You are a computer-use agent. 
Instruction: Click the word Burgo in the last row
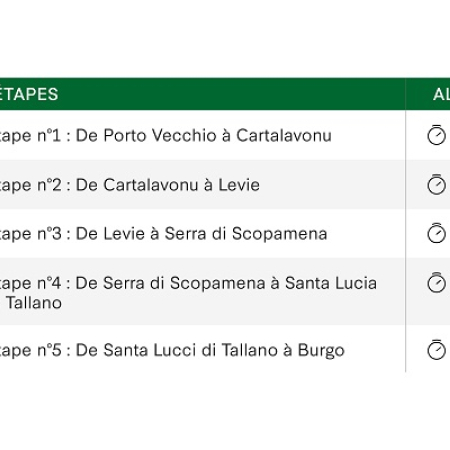[x=321, y=351]
